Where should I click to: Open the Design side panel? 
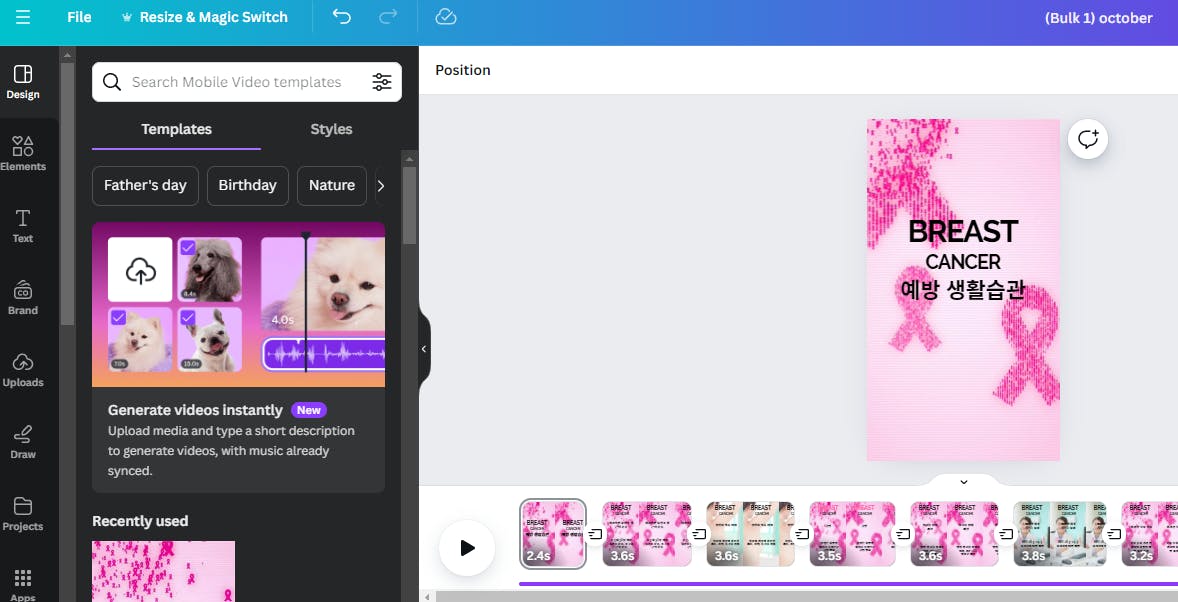23,82
